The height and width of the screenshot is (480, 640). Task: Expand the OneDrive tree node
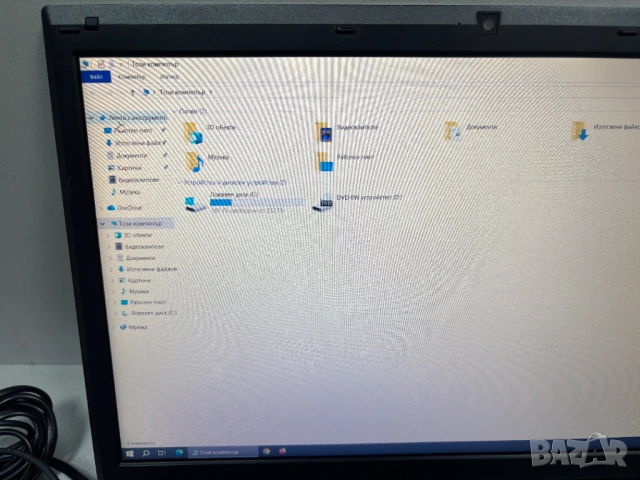(x=100, y=208)
